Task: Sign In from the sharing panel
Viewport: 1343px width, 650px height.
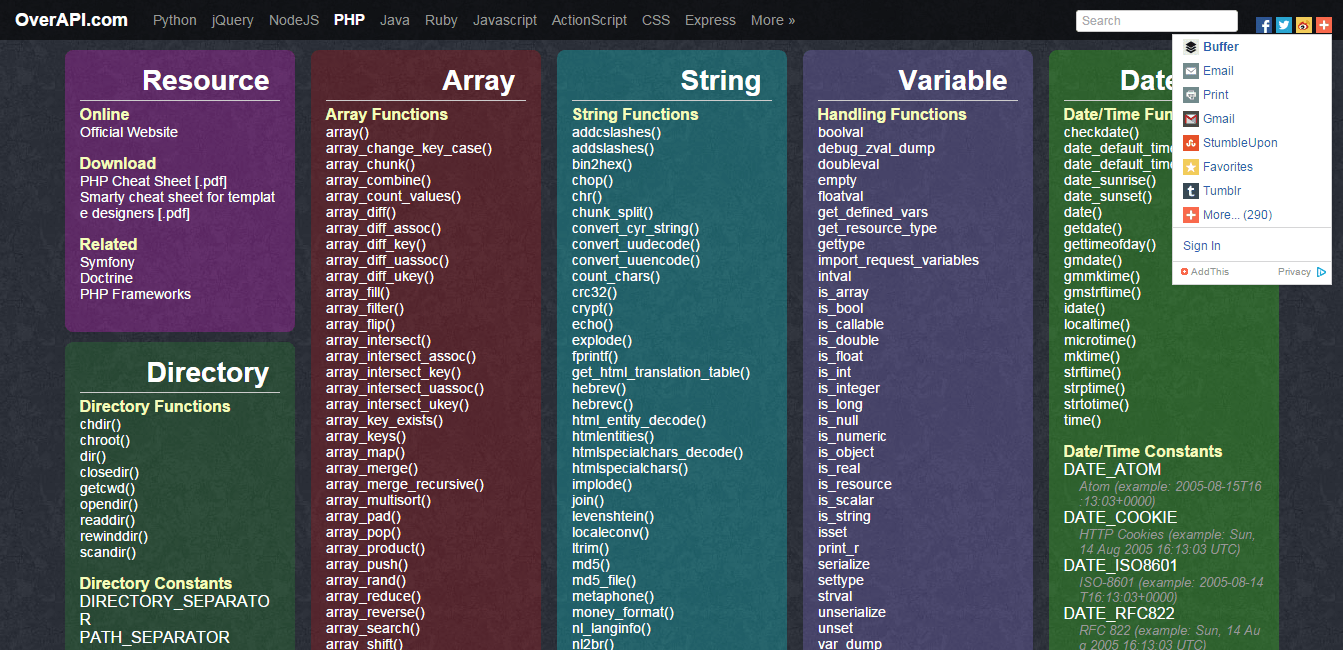Action: (1201, 245)
